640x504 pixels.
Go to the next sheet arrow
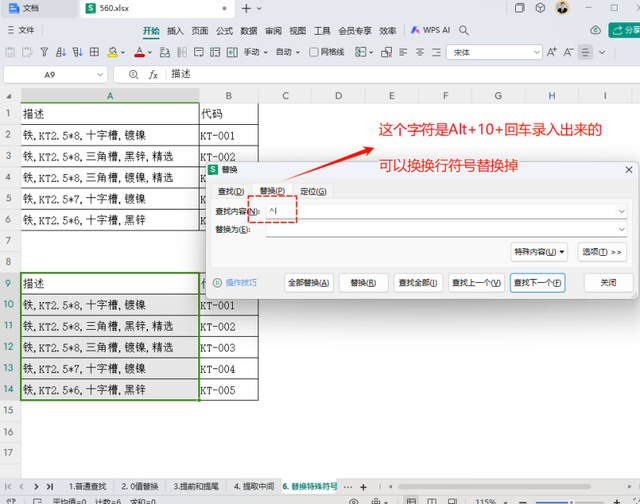point(36,486)
